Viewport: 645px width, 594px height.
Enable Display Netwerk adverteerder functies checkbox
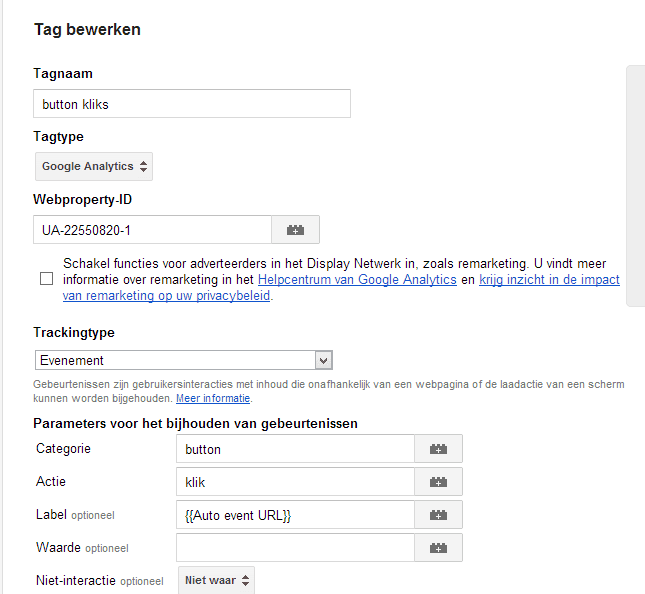(46, 278)
